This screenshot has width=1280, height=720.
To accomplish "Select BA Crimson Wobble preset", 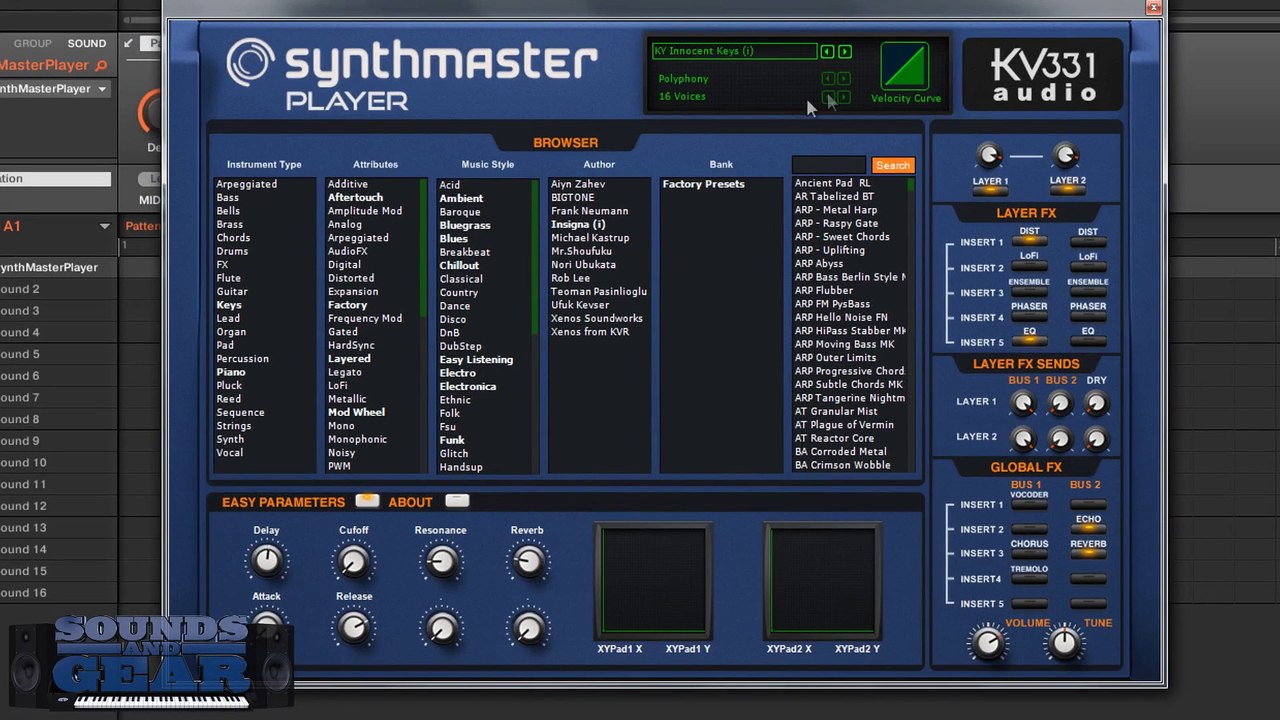I will tap(842, 465).
